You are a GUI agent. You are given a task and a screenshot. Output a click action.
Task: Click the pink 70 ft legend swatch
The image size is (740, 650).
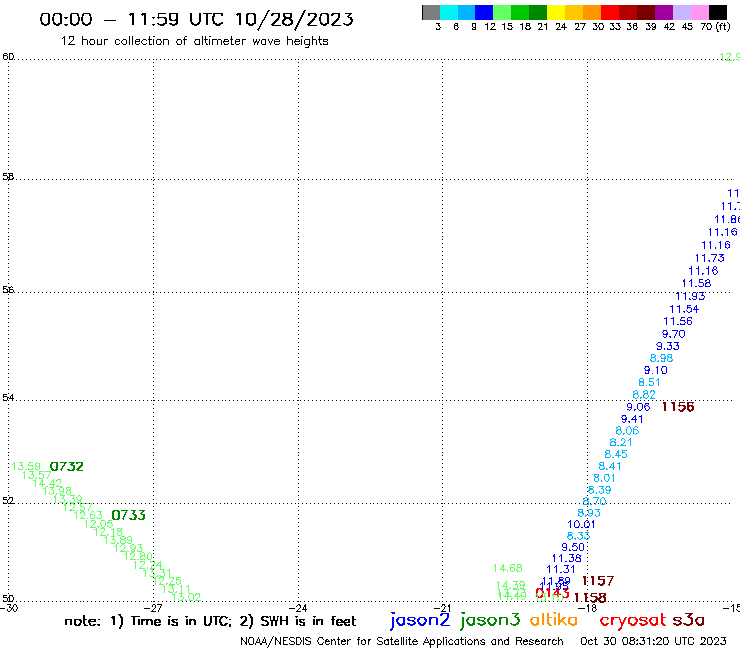click(x=699, y=12)
